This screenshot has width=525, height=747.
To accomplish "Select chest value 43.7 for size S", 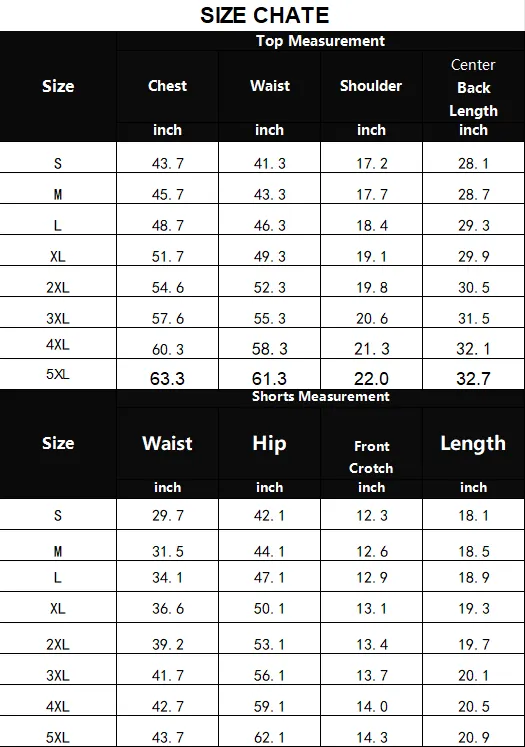I will click(x=168, y=164).
